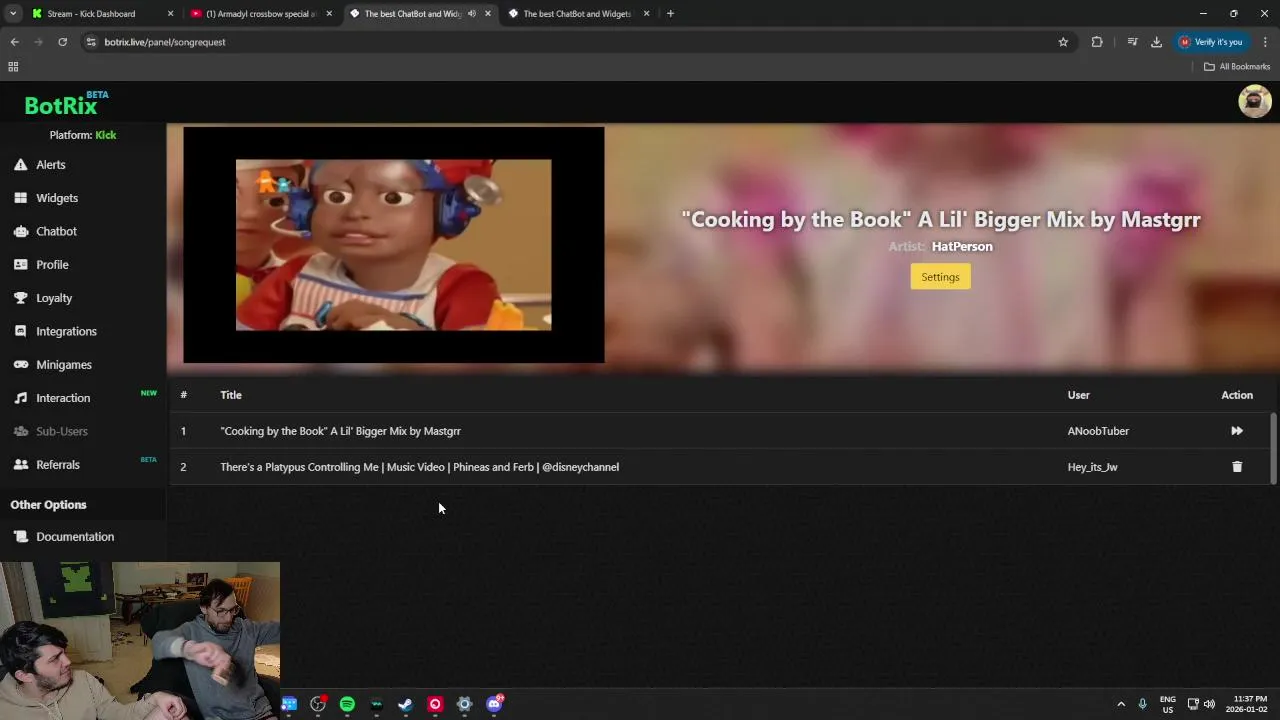Click the microphone tray icon
Image resolution: width=1280 pixels, height=720 pixels.
(1143, 704)
